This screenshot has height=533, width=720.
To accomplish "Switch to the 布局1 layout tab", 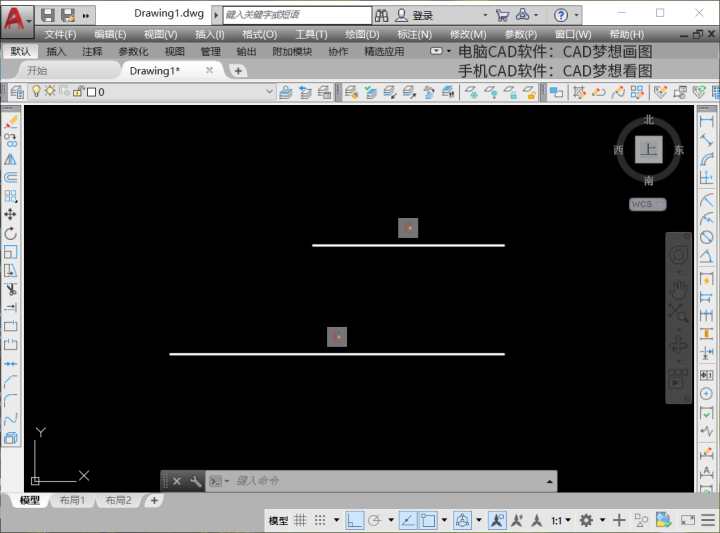I will (72, 500).
